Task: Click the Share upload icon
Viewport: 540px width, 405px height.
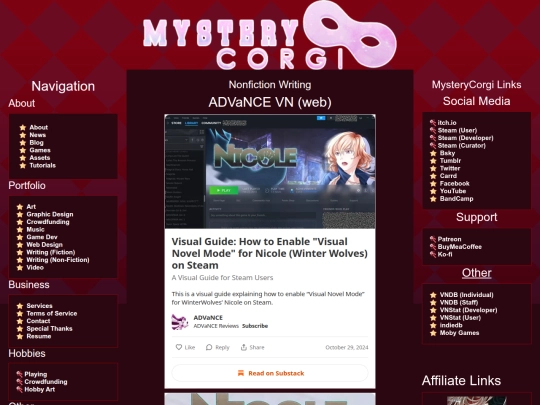Action: 244,347
